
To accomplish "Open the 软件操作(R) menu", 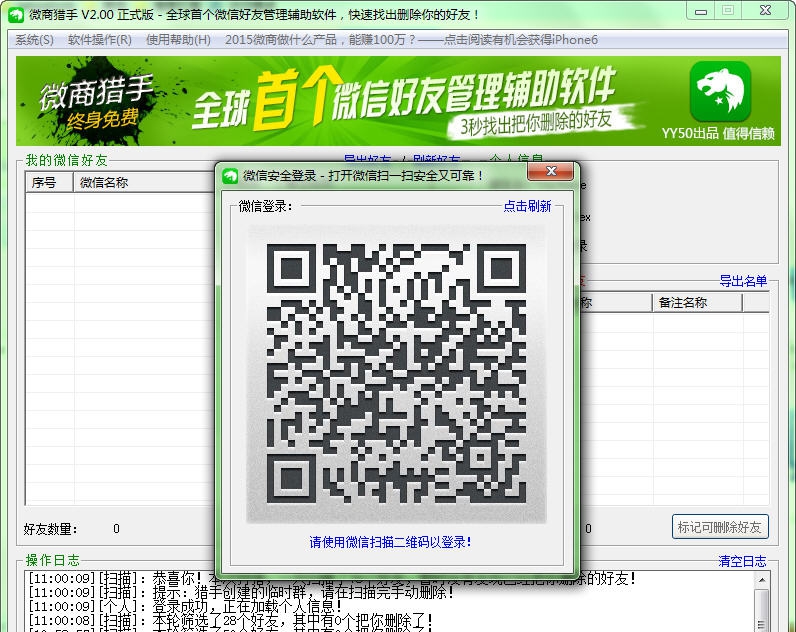I will point(100,40).
